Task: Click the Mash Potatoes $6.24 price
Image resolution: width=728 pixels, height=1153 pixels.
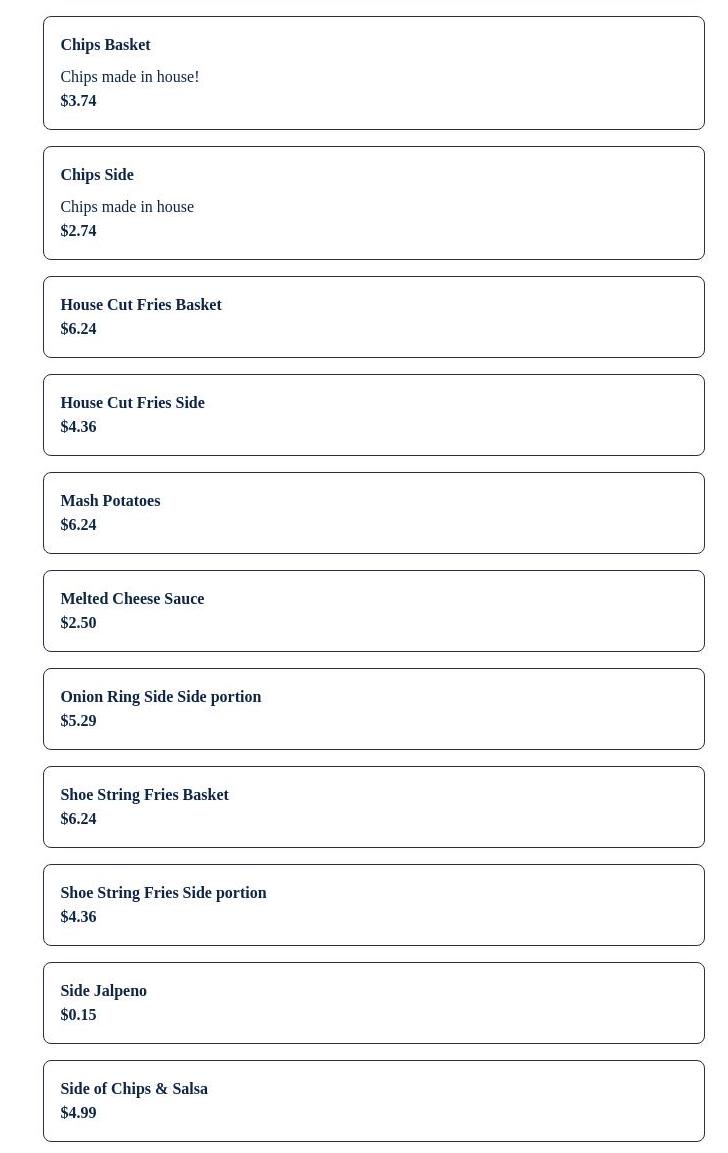Action: 78,525
